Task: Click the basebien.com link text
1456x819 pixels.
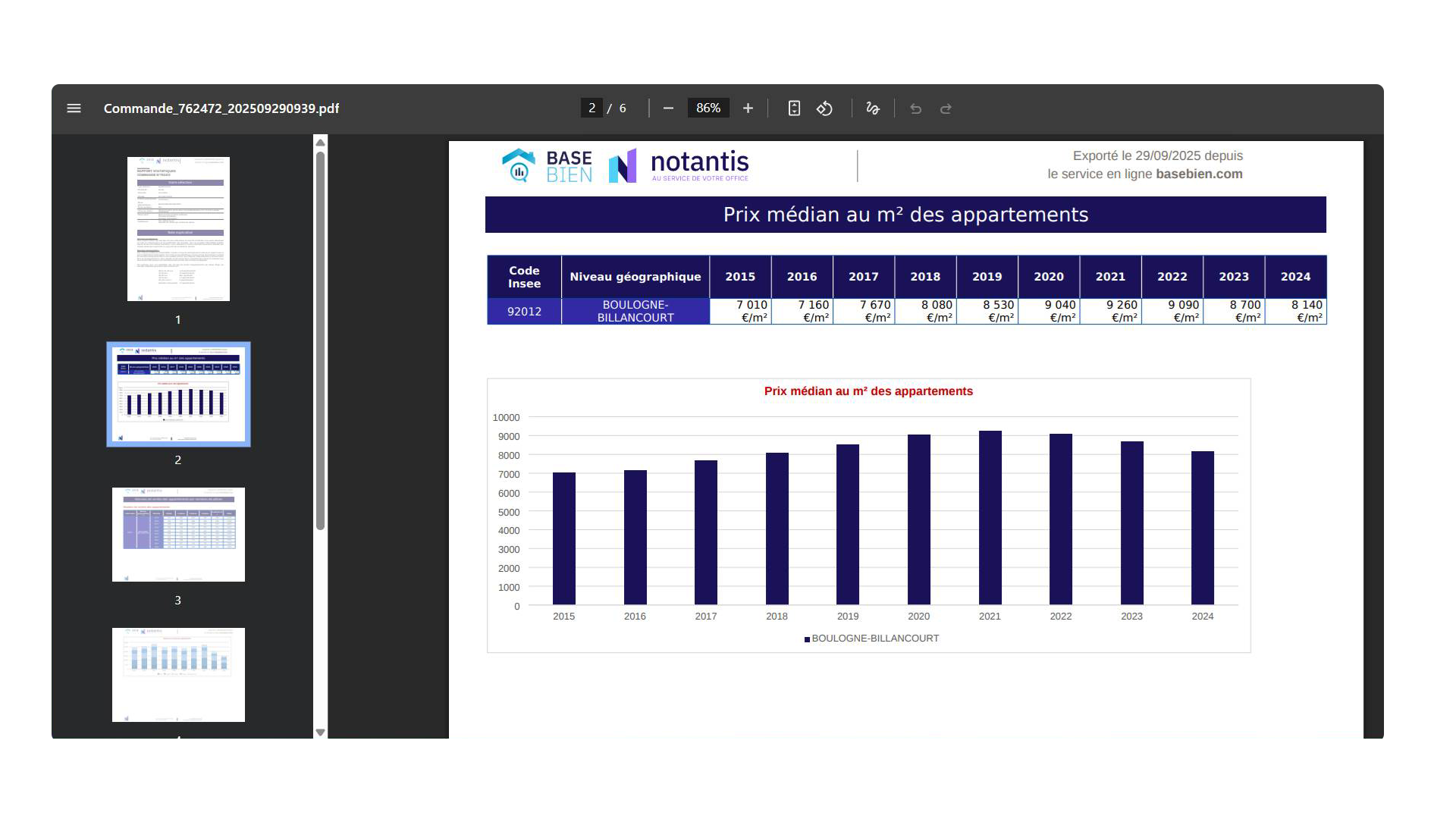Action: 1198,174
